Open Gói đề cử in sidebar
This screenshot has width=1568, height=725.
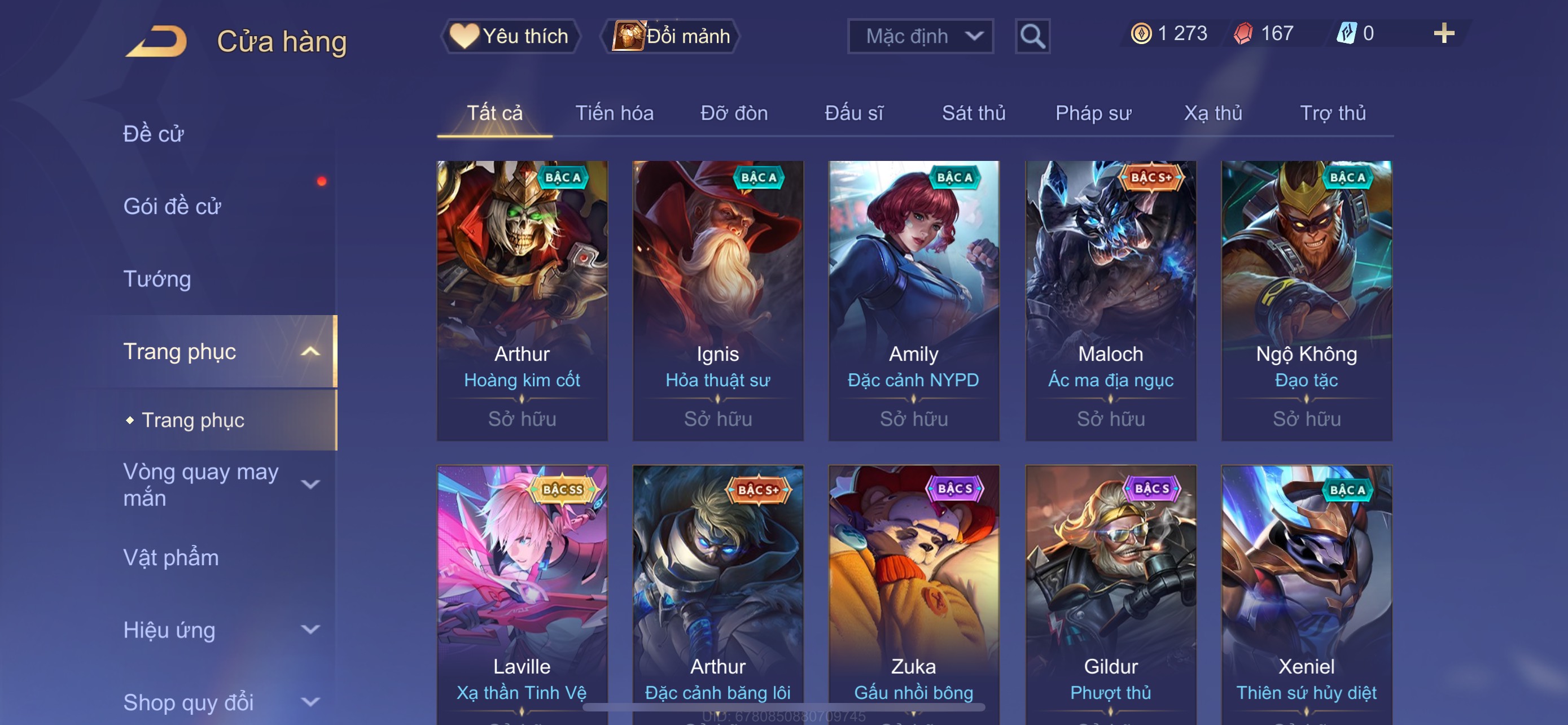pyautogui.click(x=172, y=206)
